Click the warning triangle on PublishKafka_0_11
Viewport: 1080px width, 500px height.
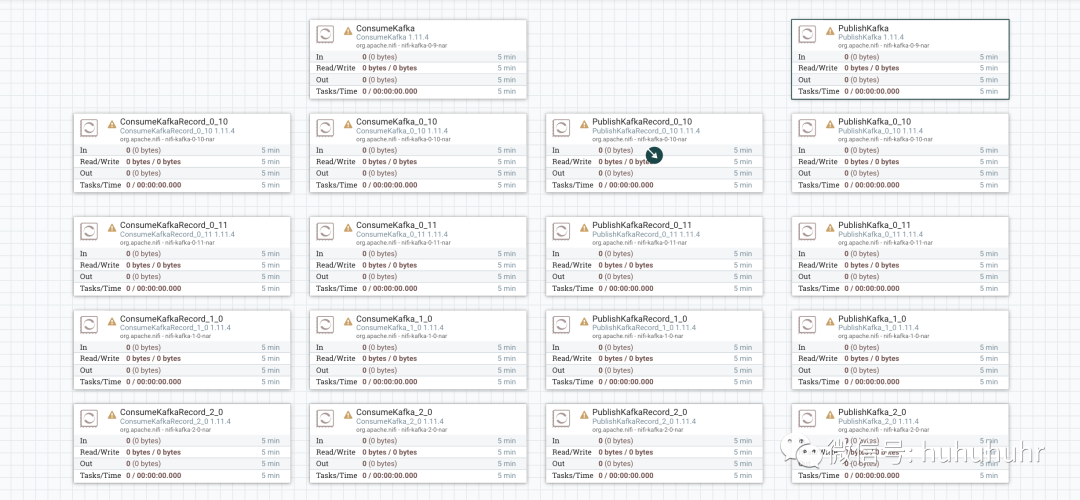tap(830, 228)
